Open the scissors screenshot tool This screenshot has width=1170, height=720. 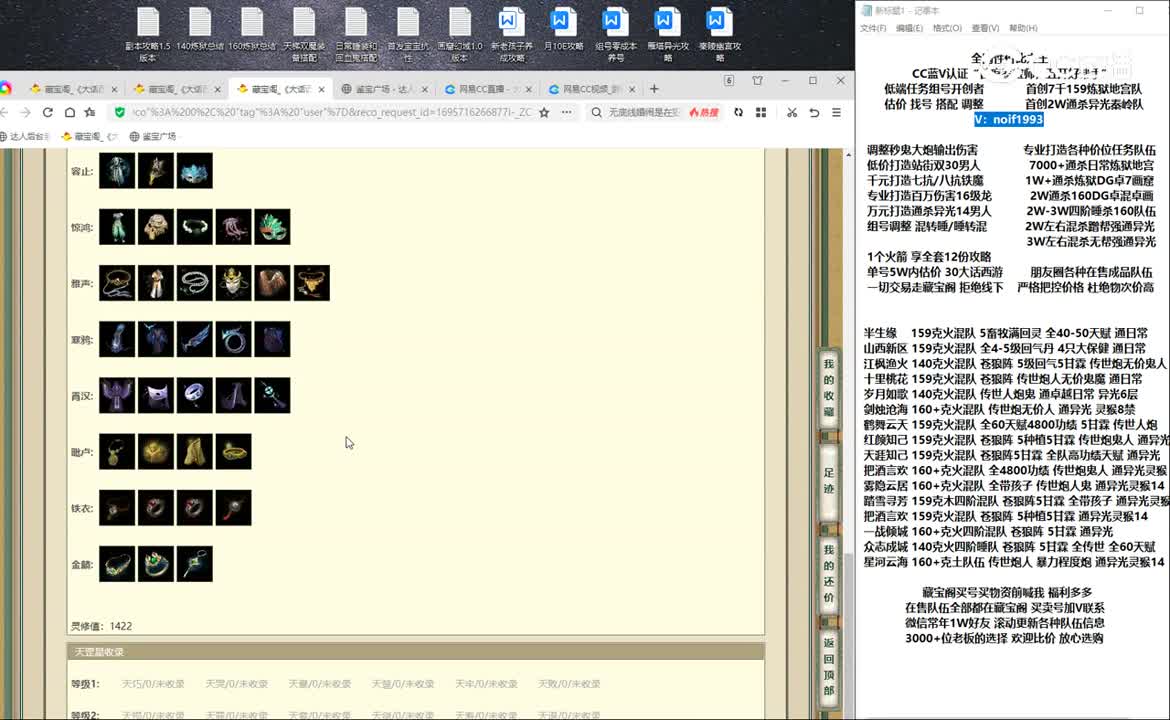pos(792,112)
